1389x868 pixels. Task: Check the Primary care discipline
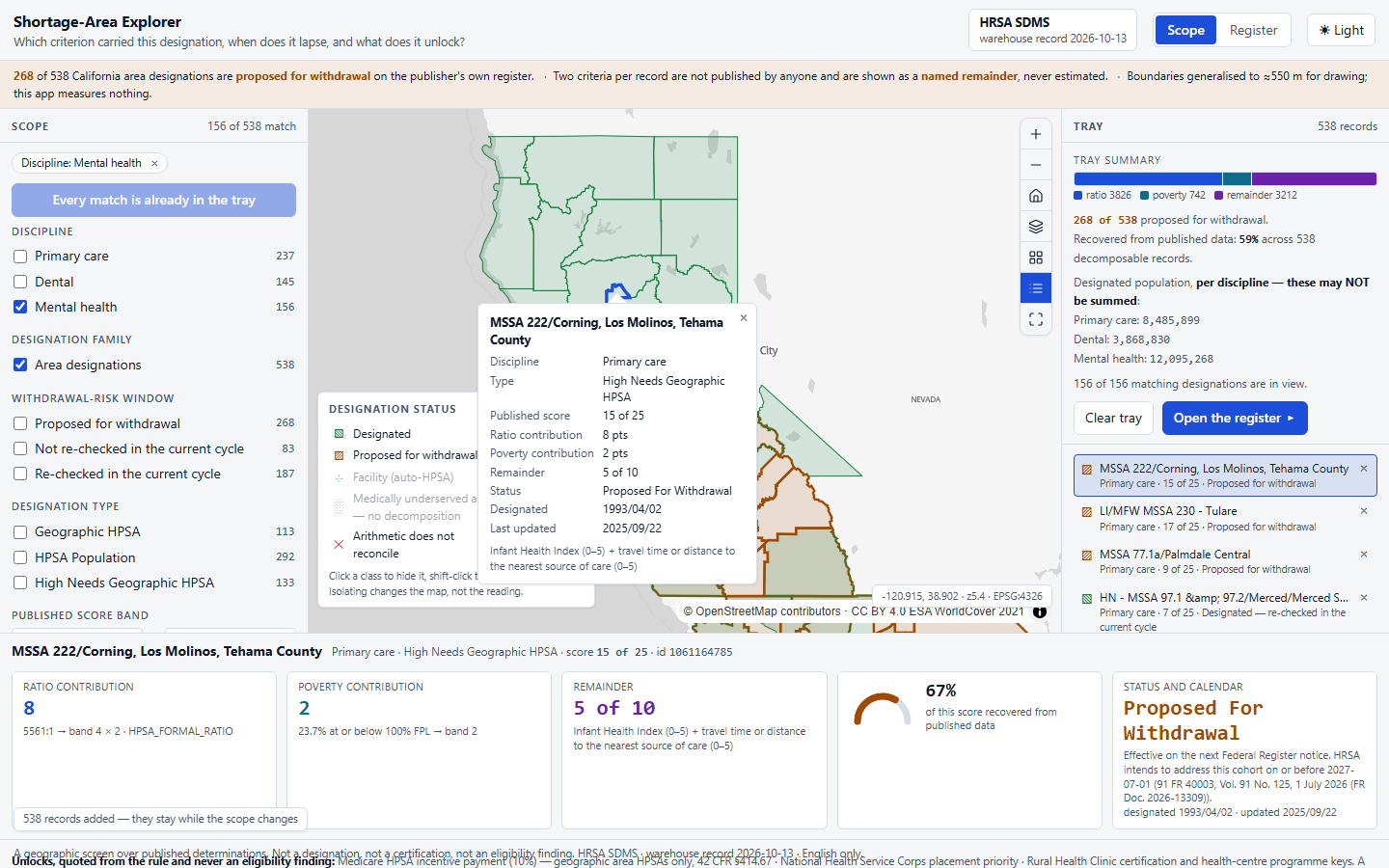(x=20, y=257)
